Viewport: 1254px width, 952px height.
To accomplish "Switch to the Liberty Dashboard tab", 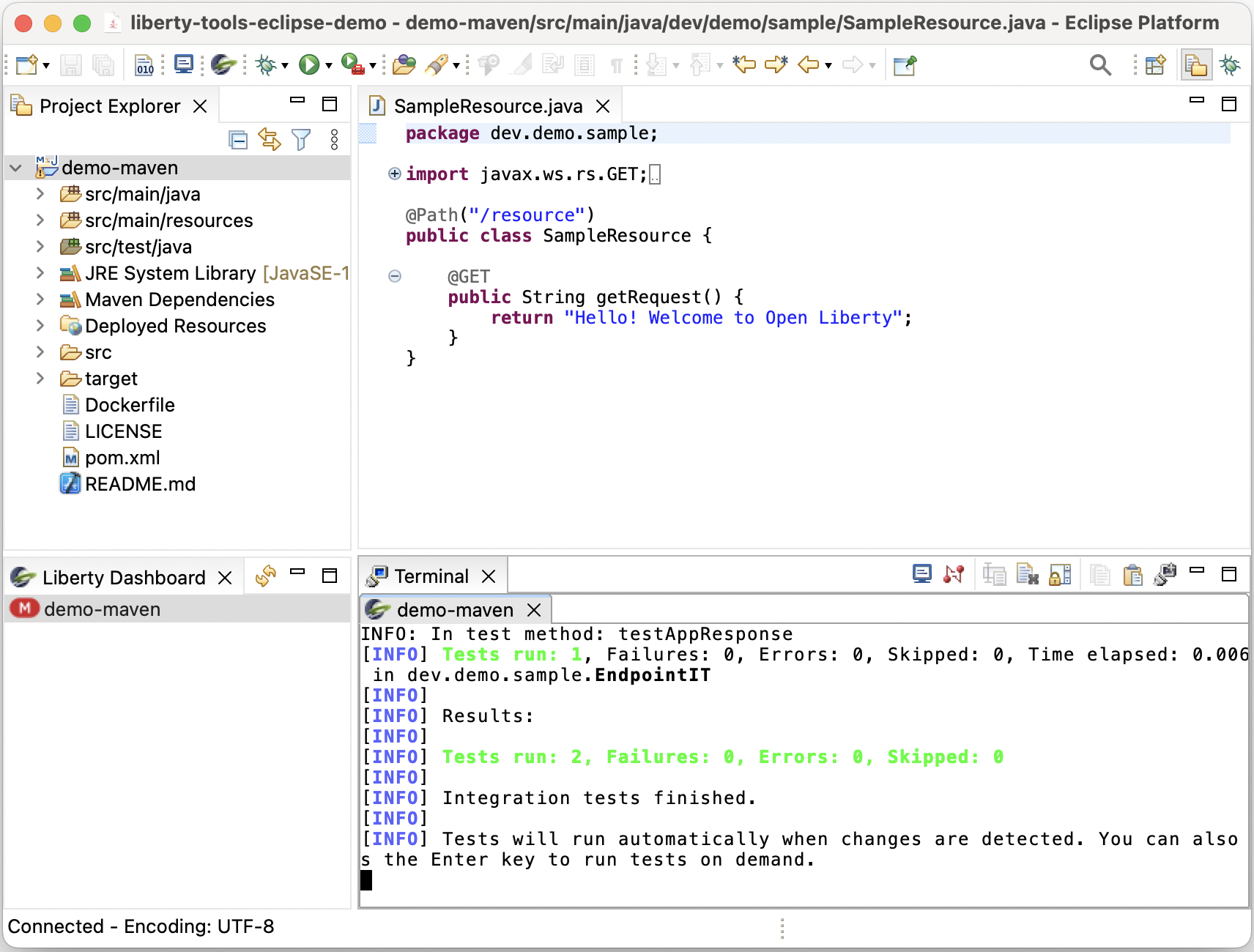I will click(x=123, y=578).
